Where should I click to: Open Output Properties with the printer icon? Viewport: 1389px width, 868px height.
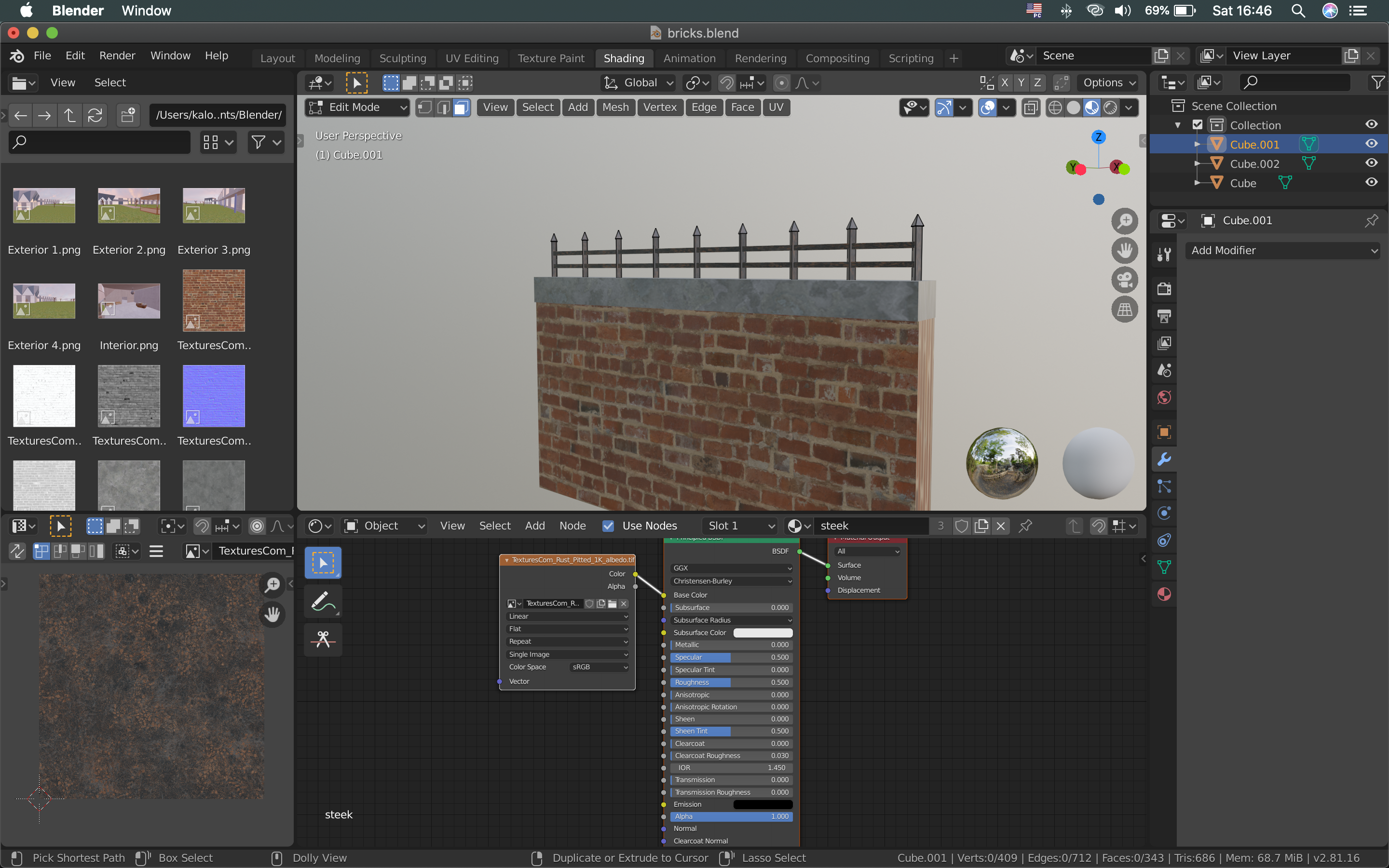[x=1165, y=316]
